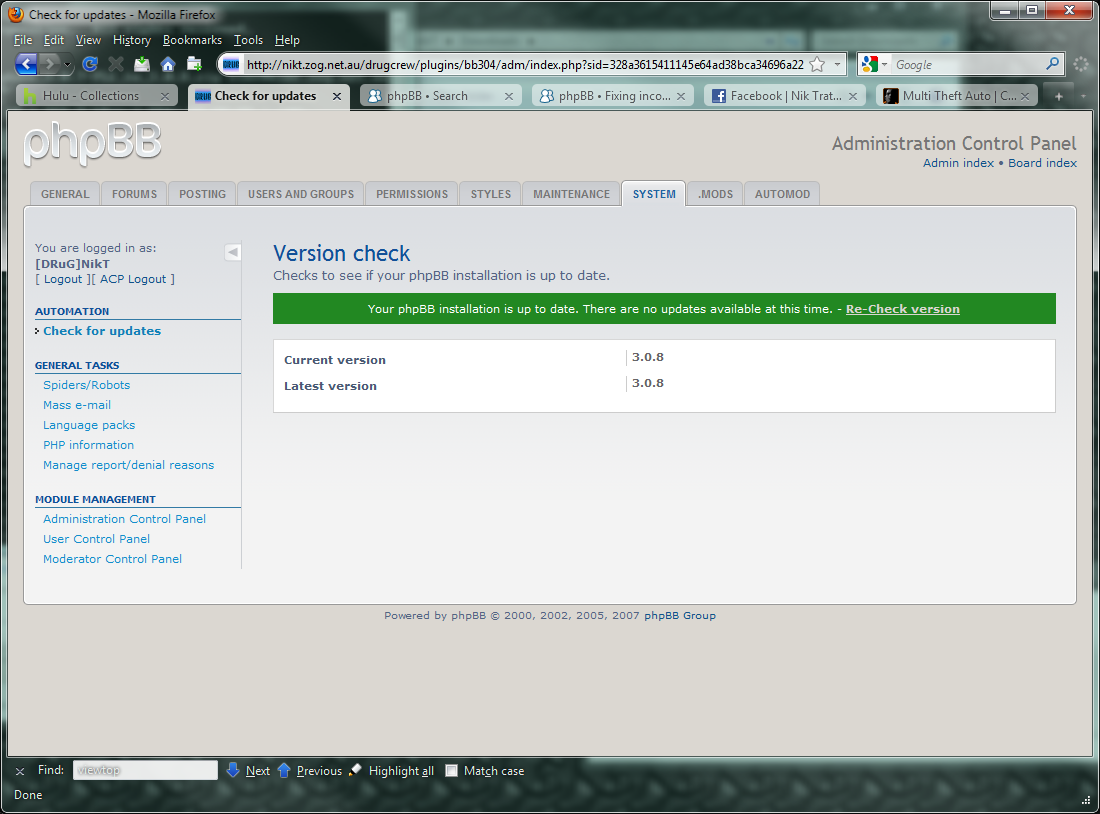Click the Home icon in the toolbar

[x=168, y=64]
